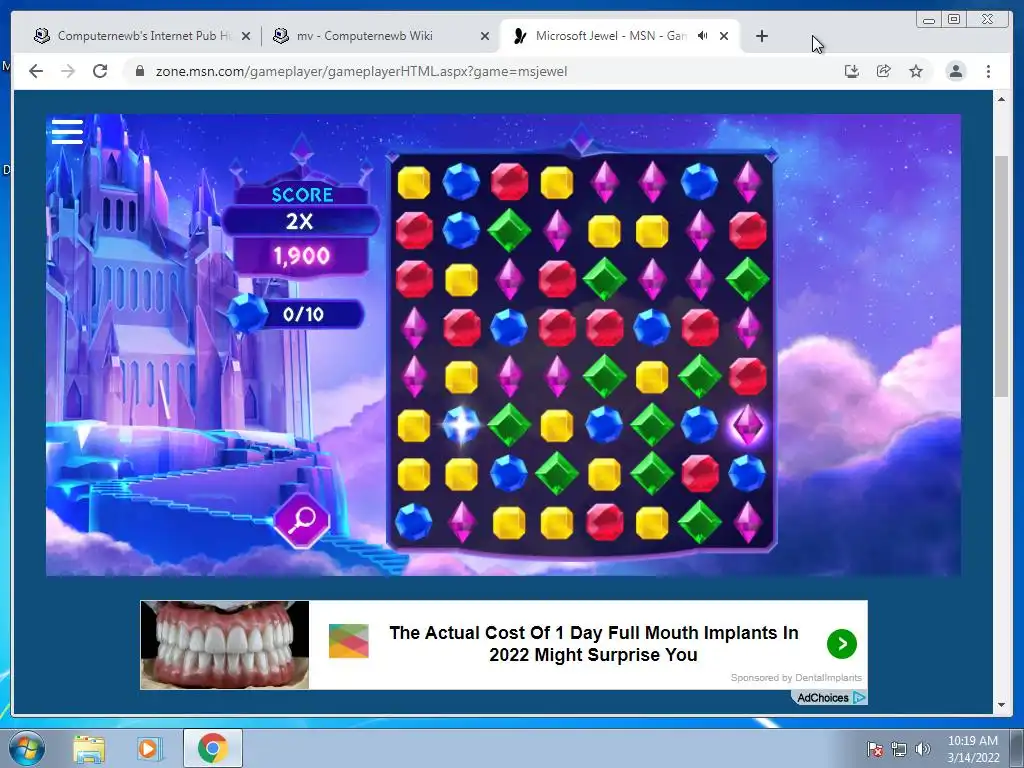Open the Chrome profile avatar
This screenshot has width=1024, height=768.
[x=955, y=71]
